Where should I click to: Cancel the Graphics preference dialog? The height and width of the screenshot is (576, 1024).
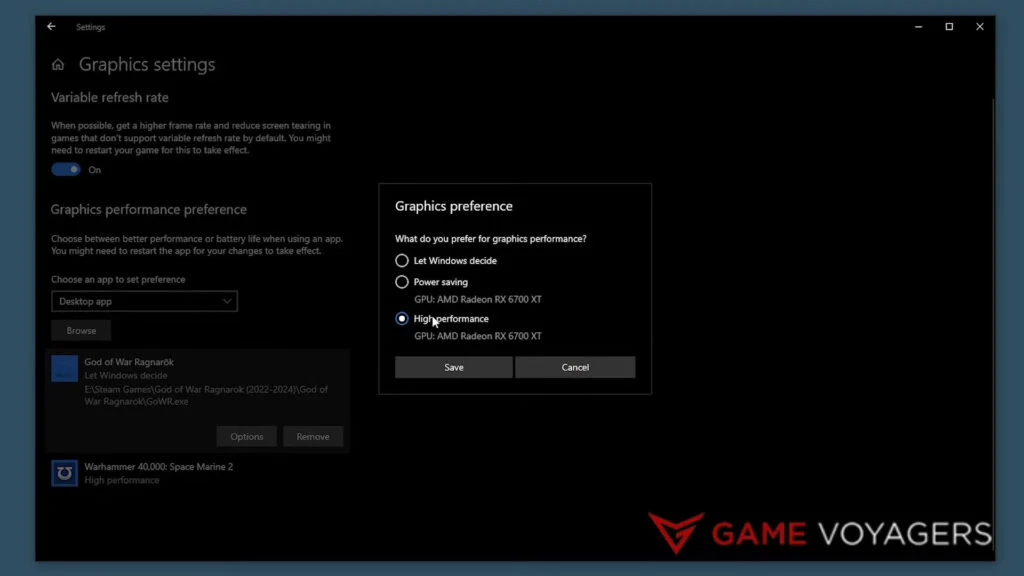click(x=575, y=367)
